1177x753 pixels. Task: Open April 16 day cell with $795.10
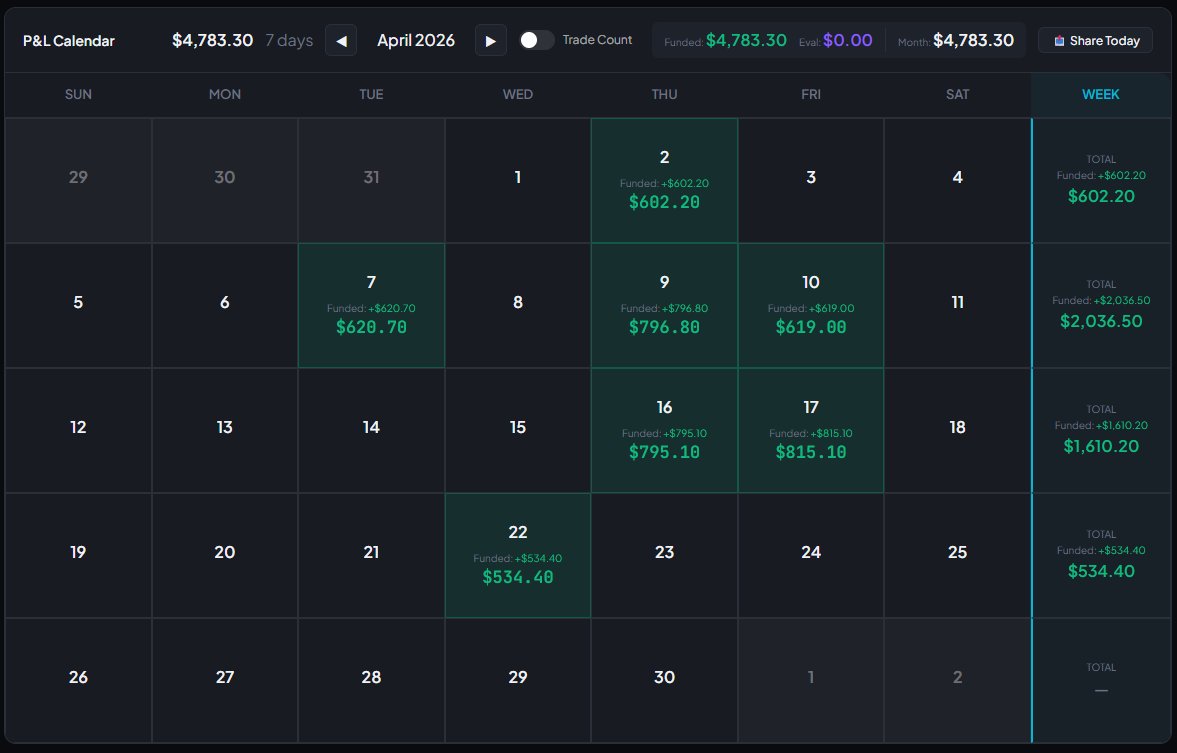pos(664,430)
